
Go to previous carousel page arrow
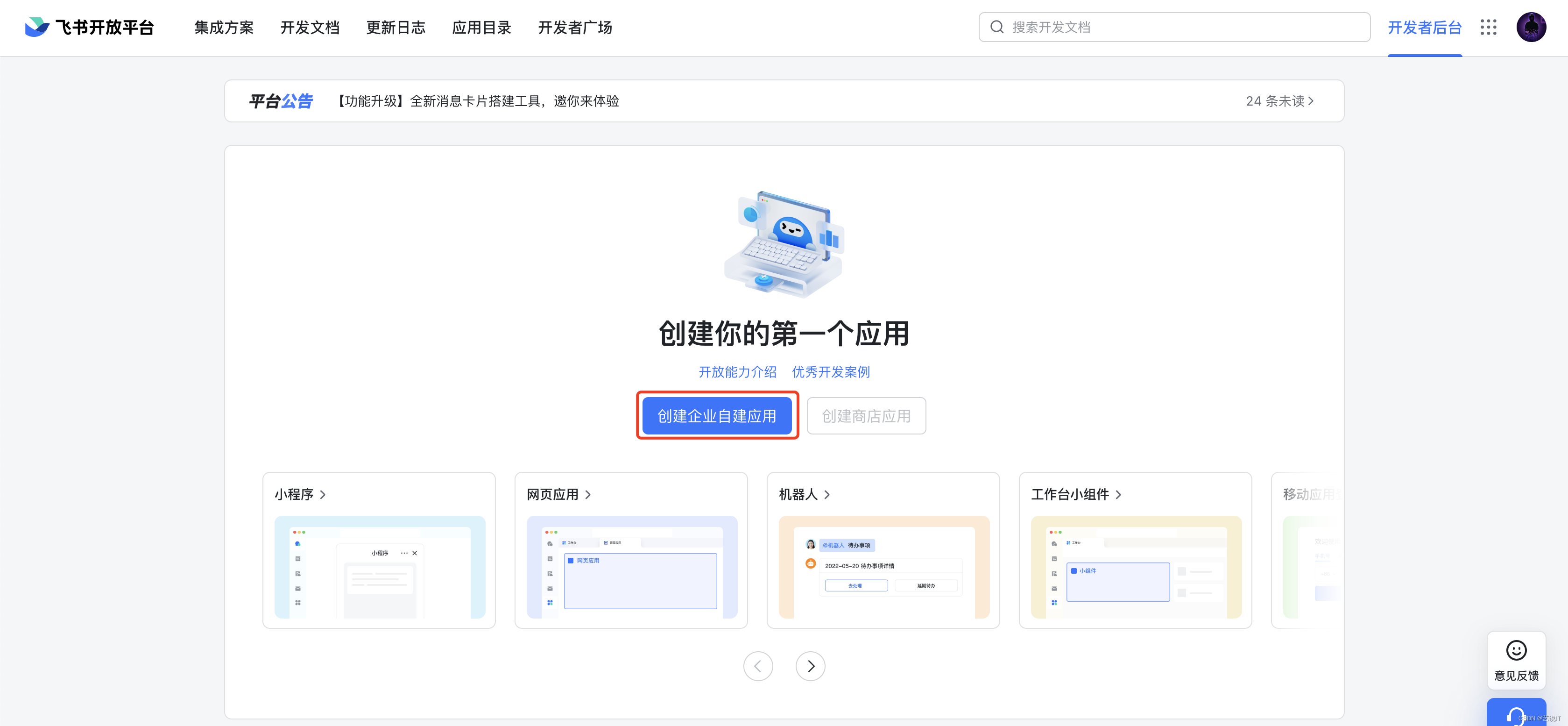coord(758,666)
